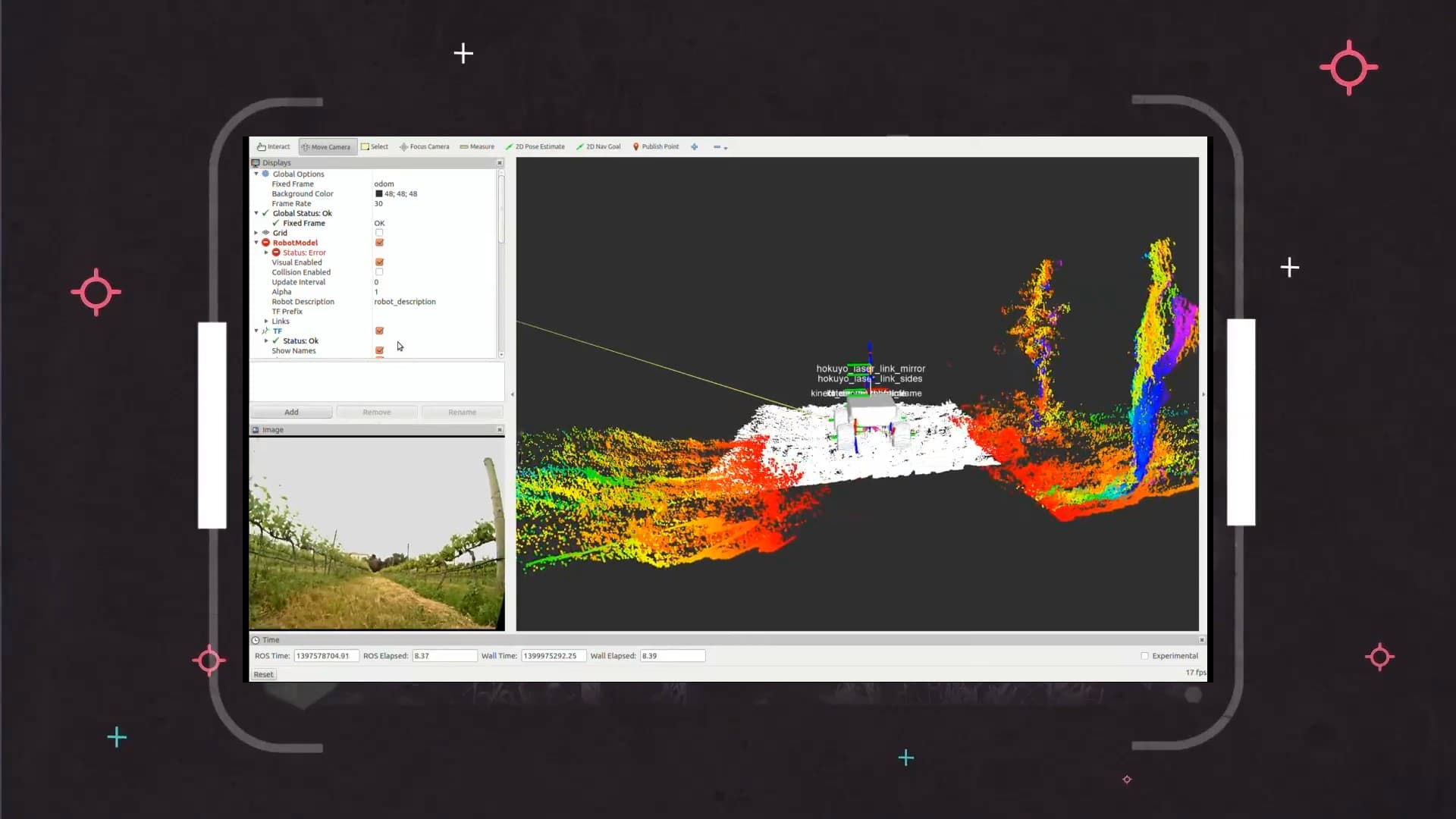Image resolution: width=1456 pixels, height=819 pixels.
Task: Enable the Grid display checkbox
Action: (x=379, y=233)
